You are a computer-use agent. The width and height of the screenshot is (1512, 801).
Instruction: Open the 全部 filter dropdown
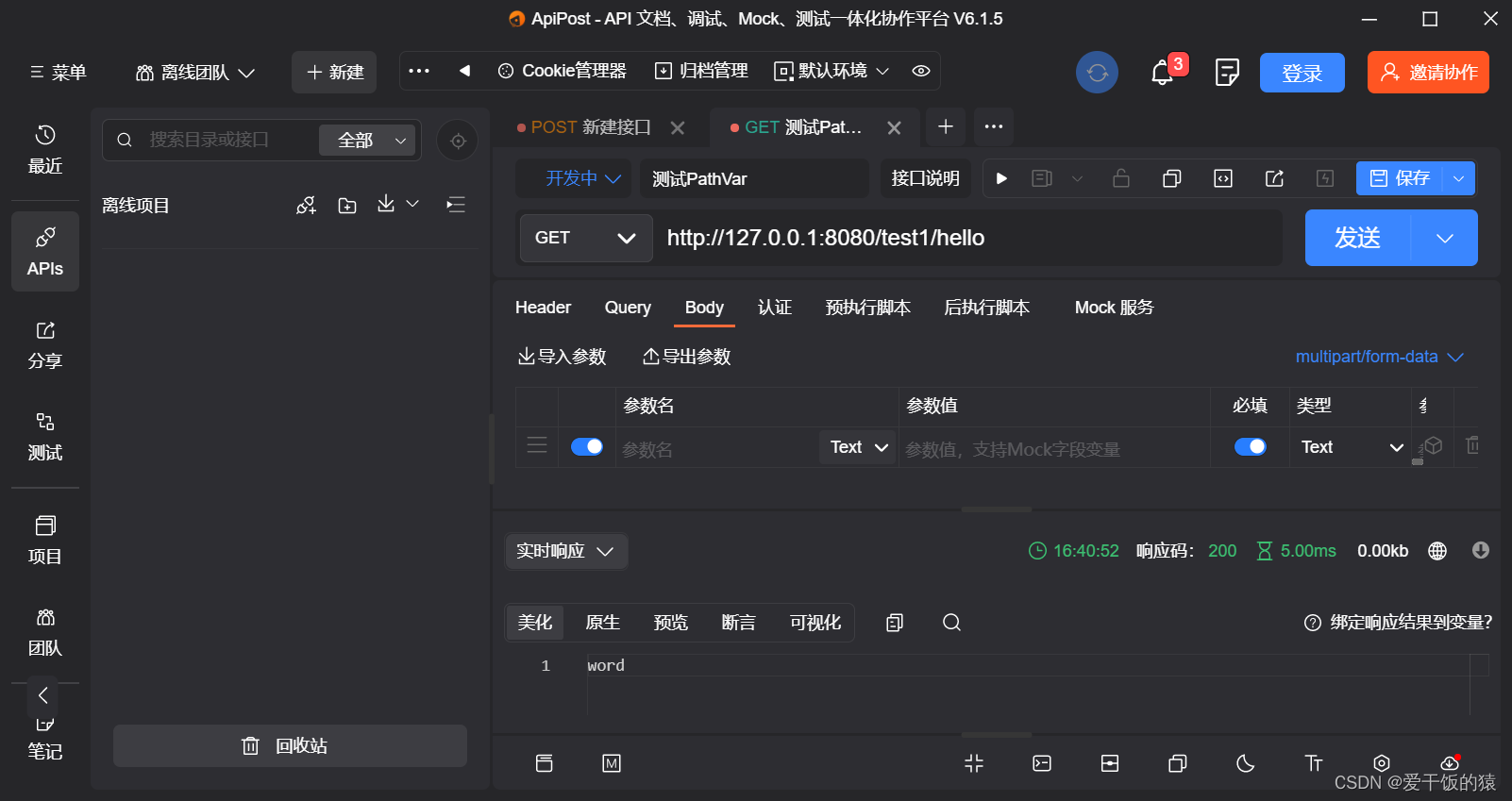click(367, 141)
